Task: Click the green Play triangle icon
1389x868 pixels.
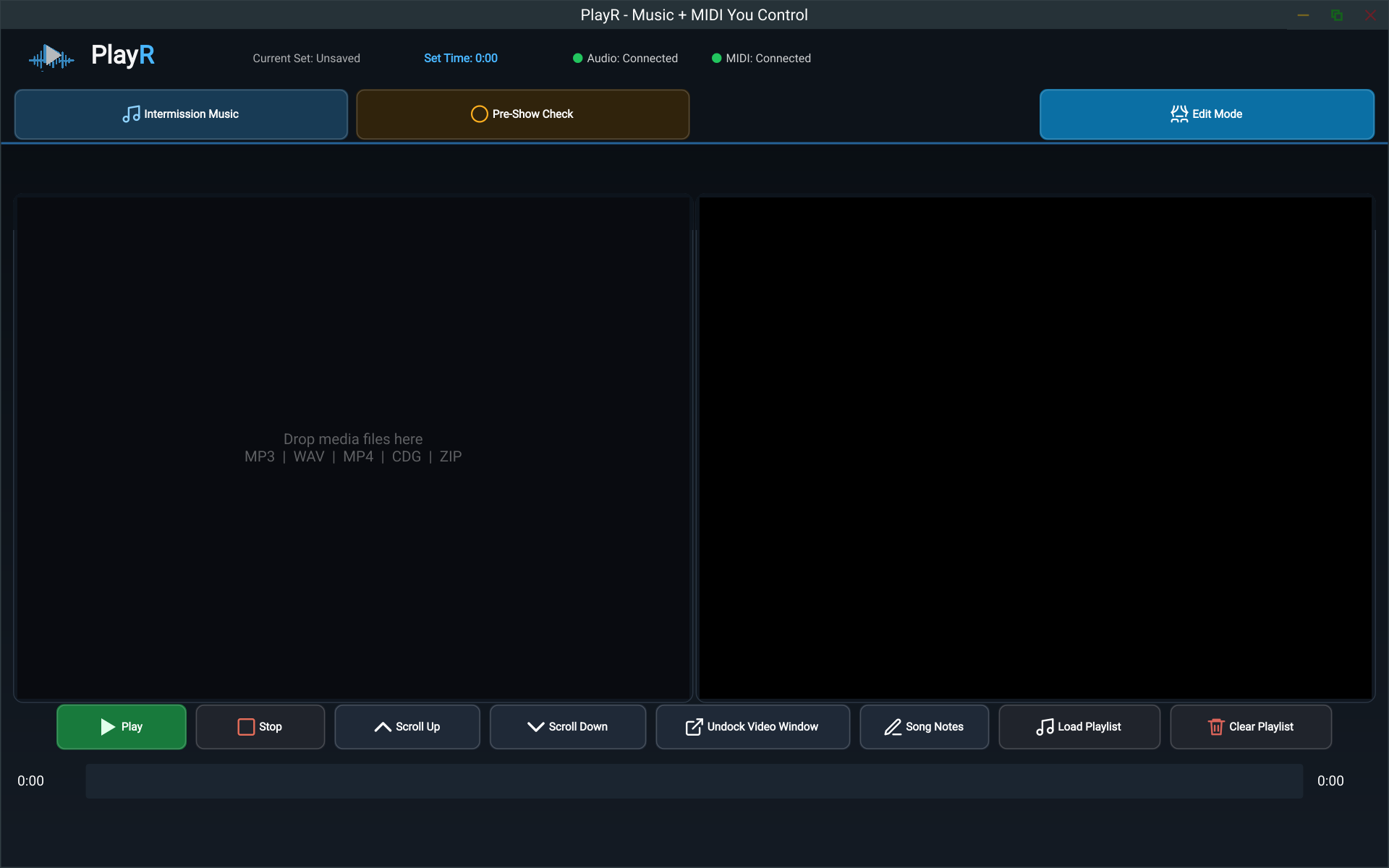Action: point(108,727)
